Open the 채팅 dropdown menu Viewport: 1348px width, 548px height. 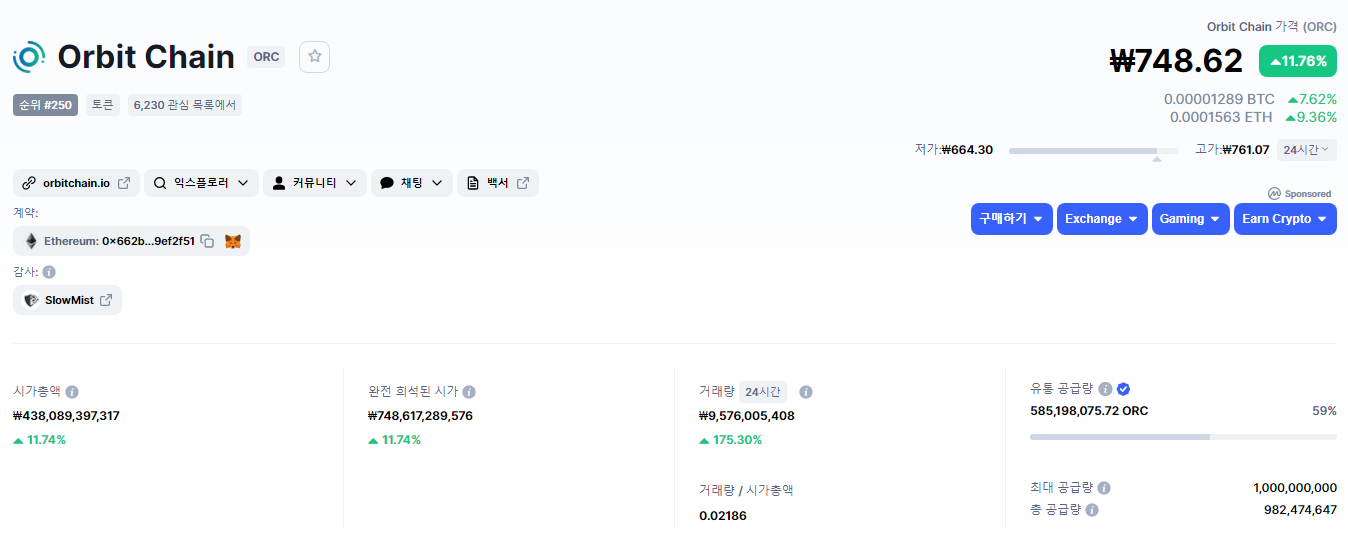pyautogui.click(x=412, y=183)
